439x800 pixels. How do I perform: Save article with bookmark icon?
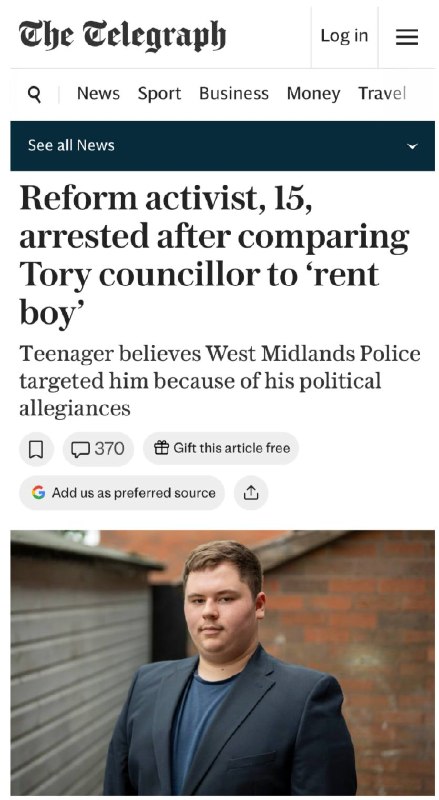pos(36,449)
